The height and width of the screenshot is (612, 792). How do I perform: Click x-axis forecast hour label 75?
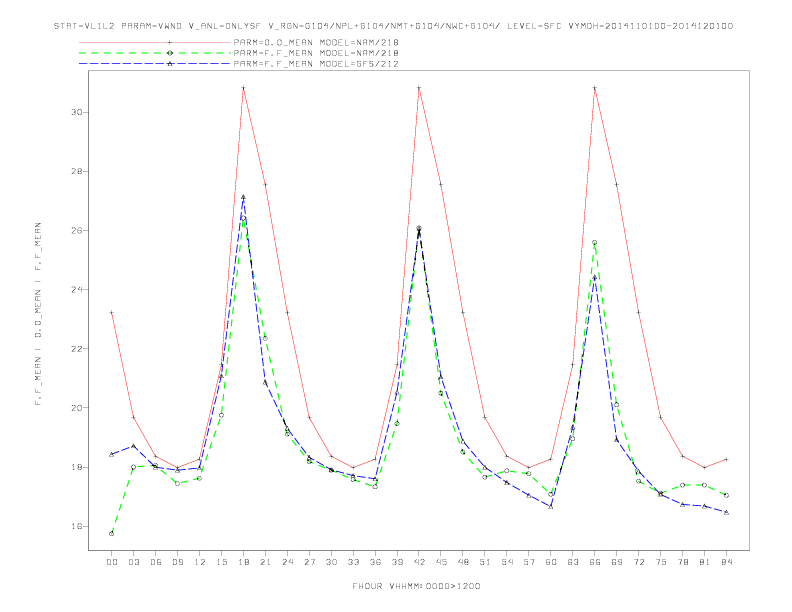(x=661, y=562)
